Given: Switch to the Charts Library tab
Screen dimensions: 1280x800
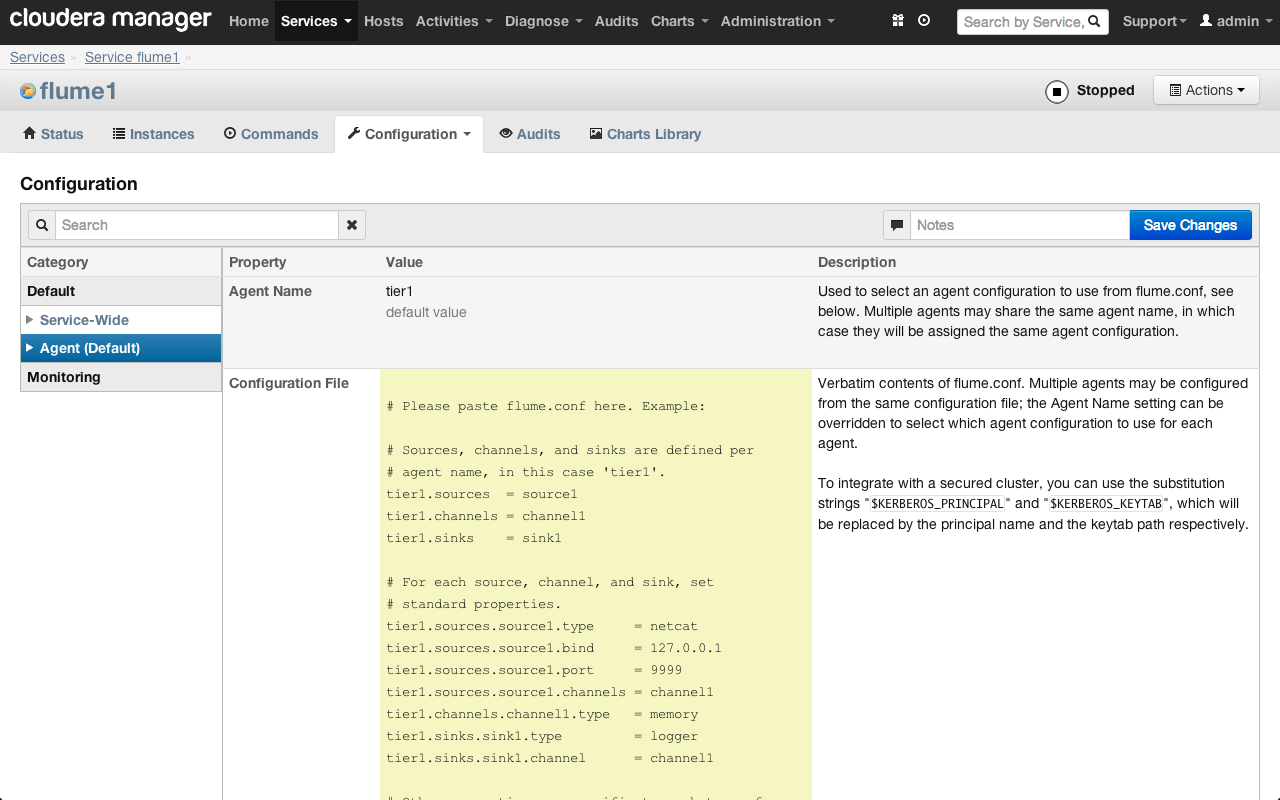Looking at the screenshot, I should click(x=645, y=134).
